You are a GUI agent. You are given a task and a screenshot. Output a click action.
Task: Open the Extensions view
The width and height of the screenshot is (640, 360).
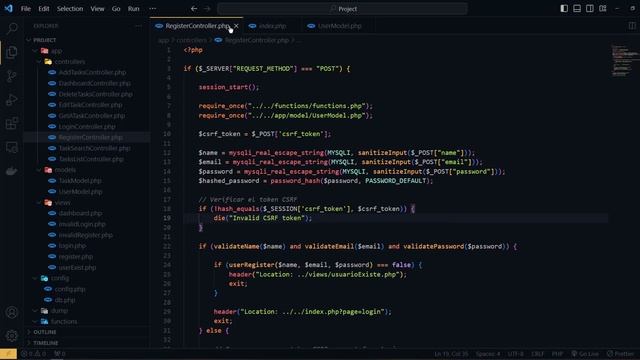click(12, 123)
